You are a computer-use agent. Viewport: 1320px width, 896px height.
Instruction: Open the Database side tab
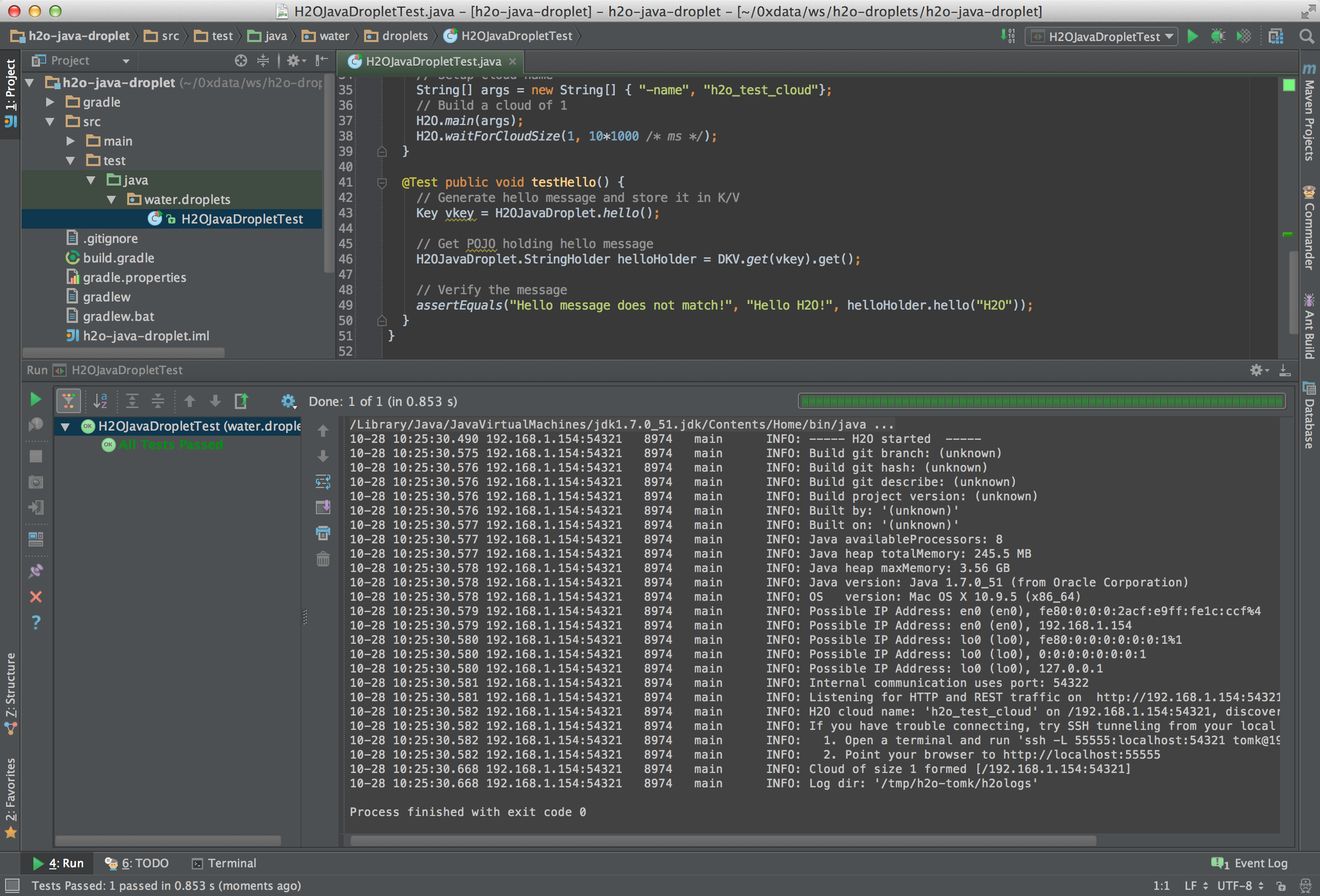[x=1309, y=416]
